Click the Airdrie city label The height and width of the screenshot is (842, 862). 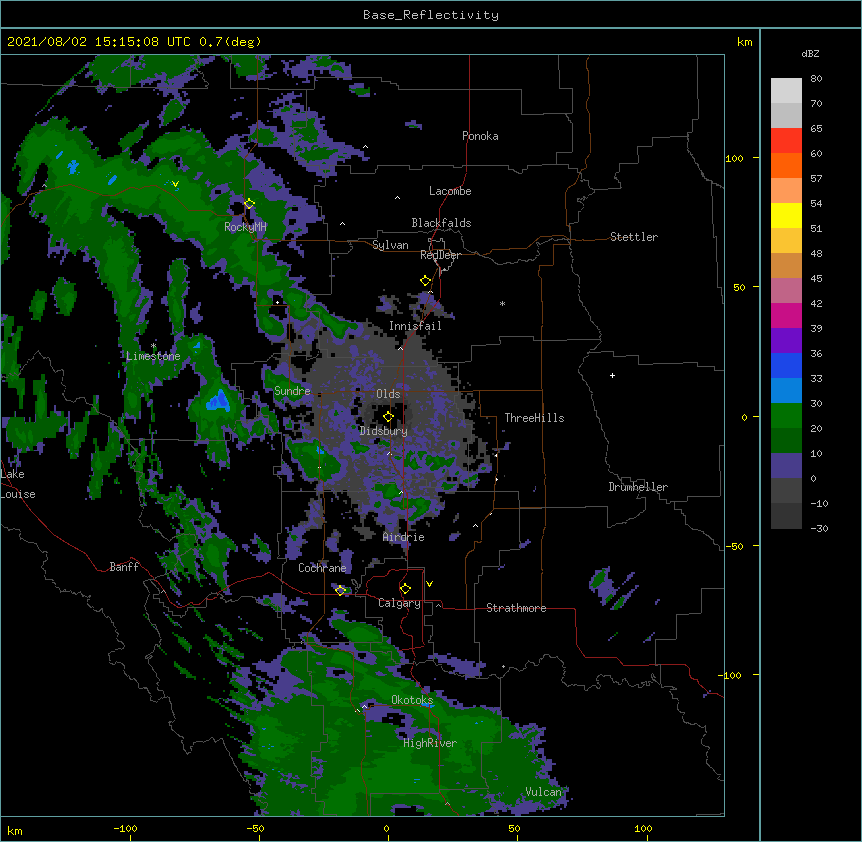pyautogui.click(x=404, y=537)
